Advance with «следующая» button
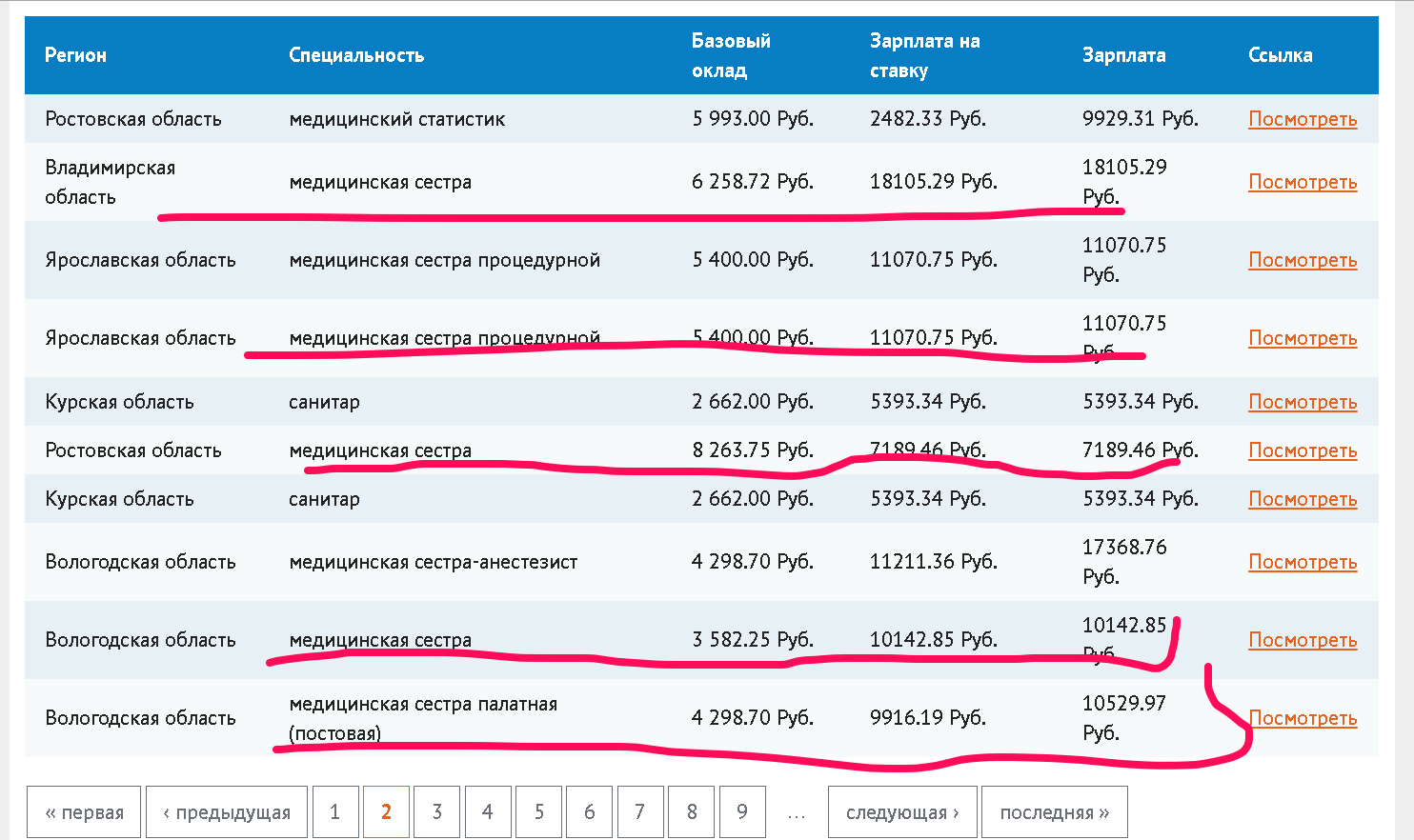Screen dimensions: 1414x840 click(x=902, y=812)
